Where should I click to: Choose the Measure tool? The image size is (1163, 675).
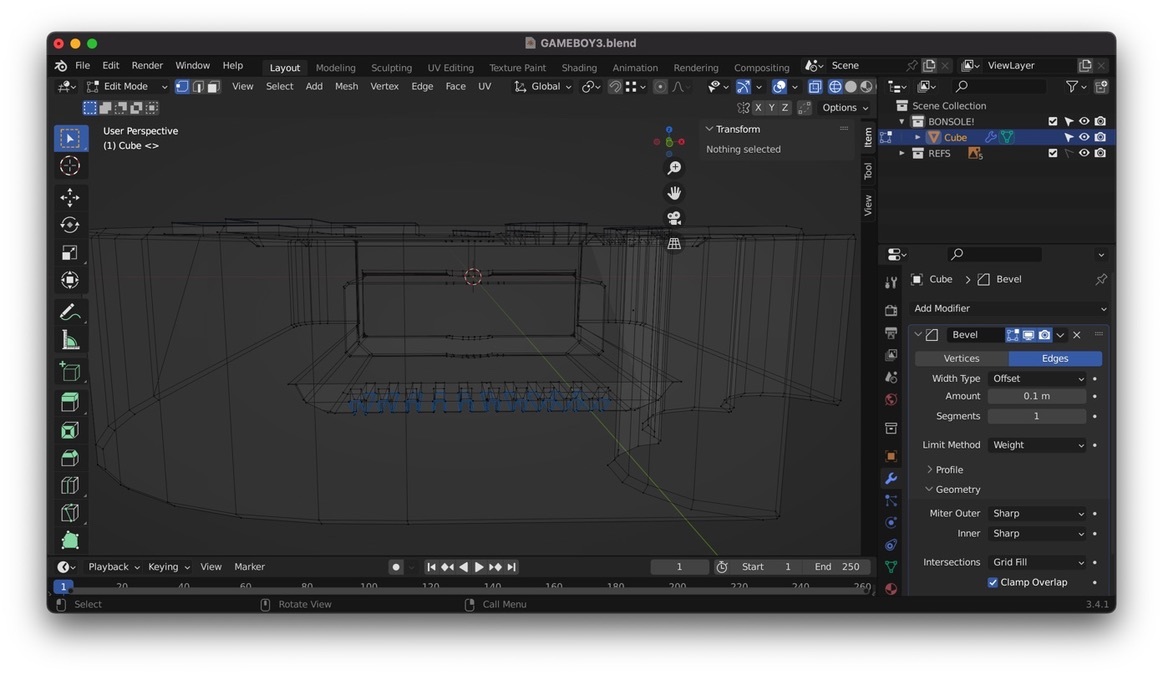tap(70, 340)
